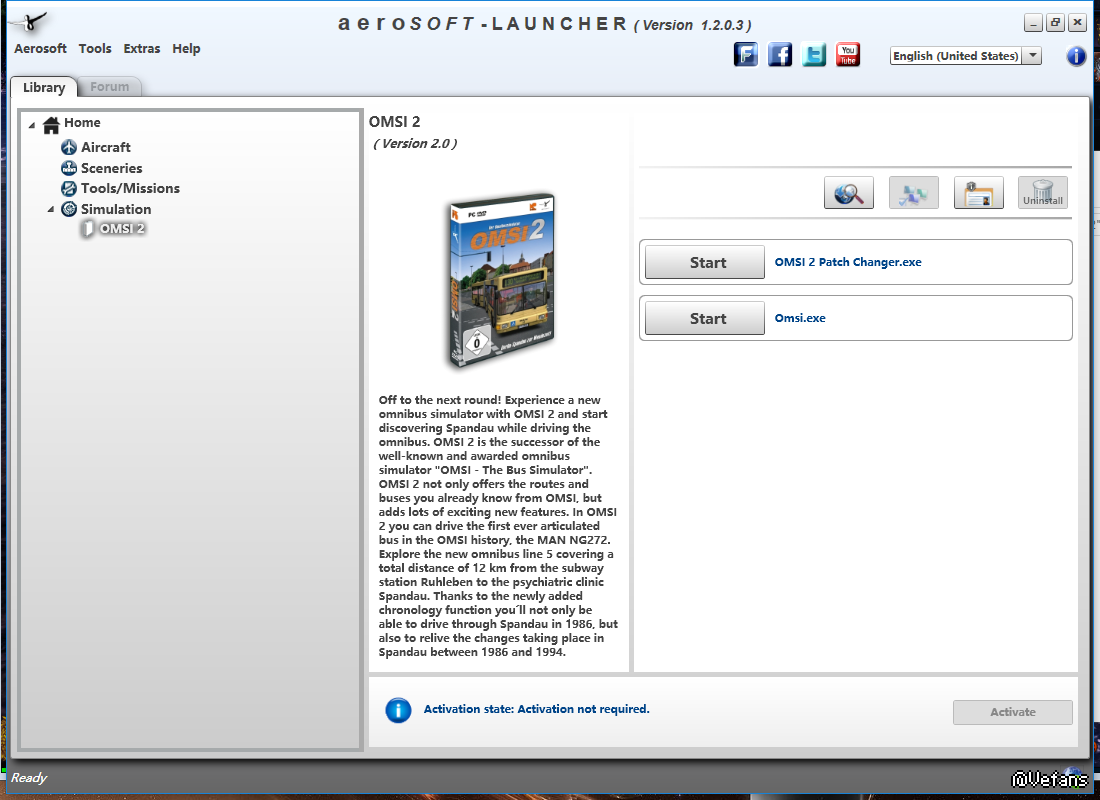This screenshot has width=1100, height=800.
Task: Select Aircraft in the library tree
Action: (x=105, y=147)
